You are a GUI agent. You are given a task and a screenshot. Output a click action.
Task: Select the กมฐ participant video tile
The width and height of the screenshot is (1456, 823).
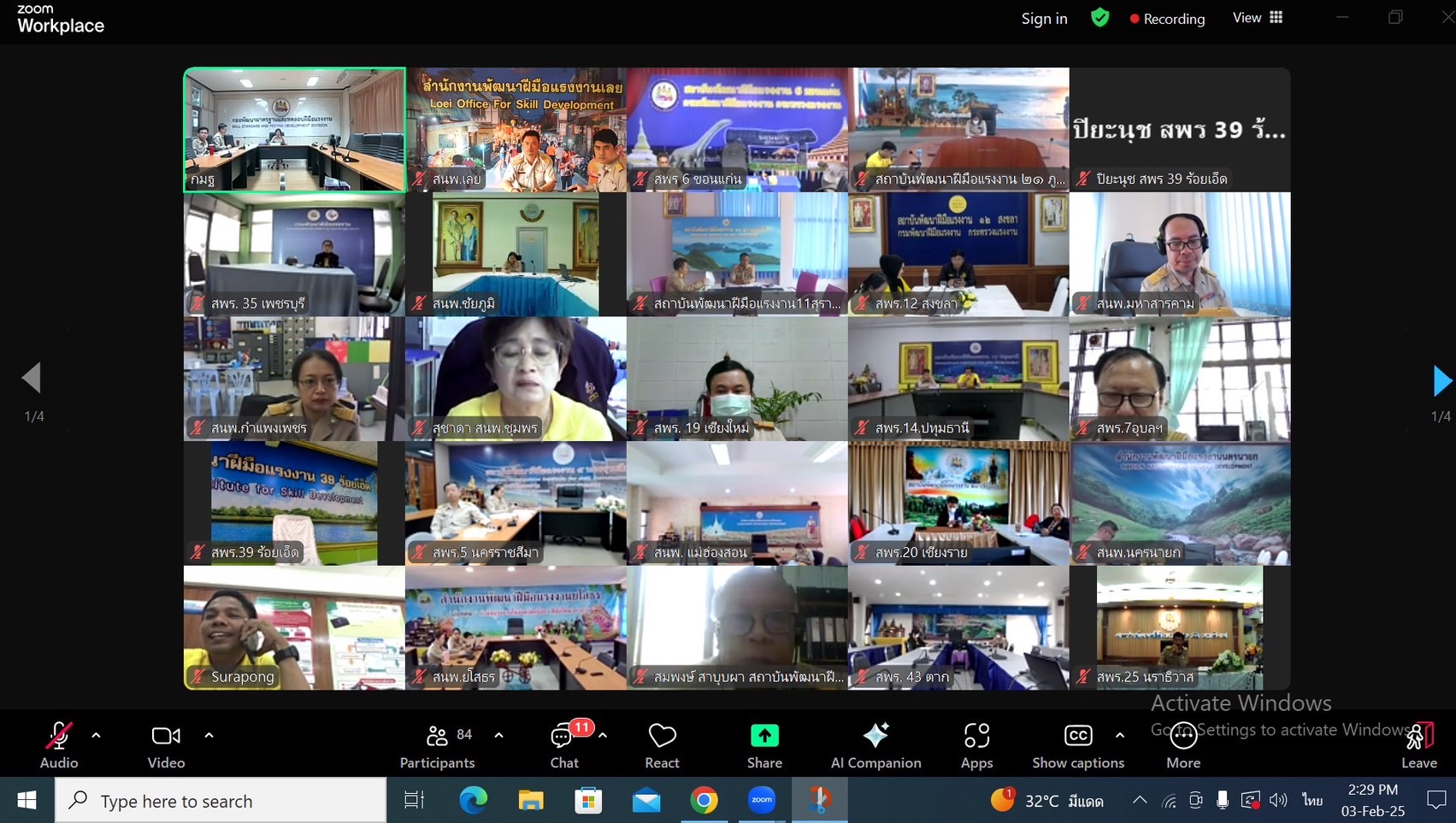click(x=294, y=130)
